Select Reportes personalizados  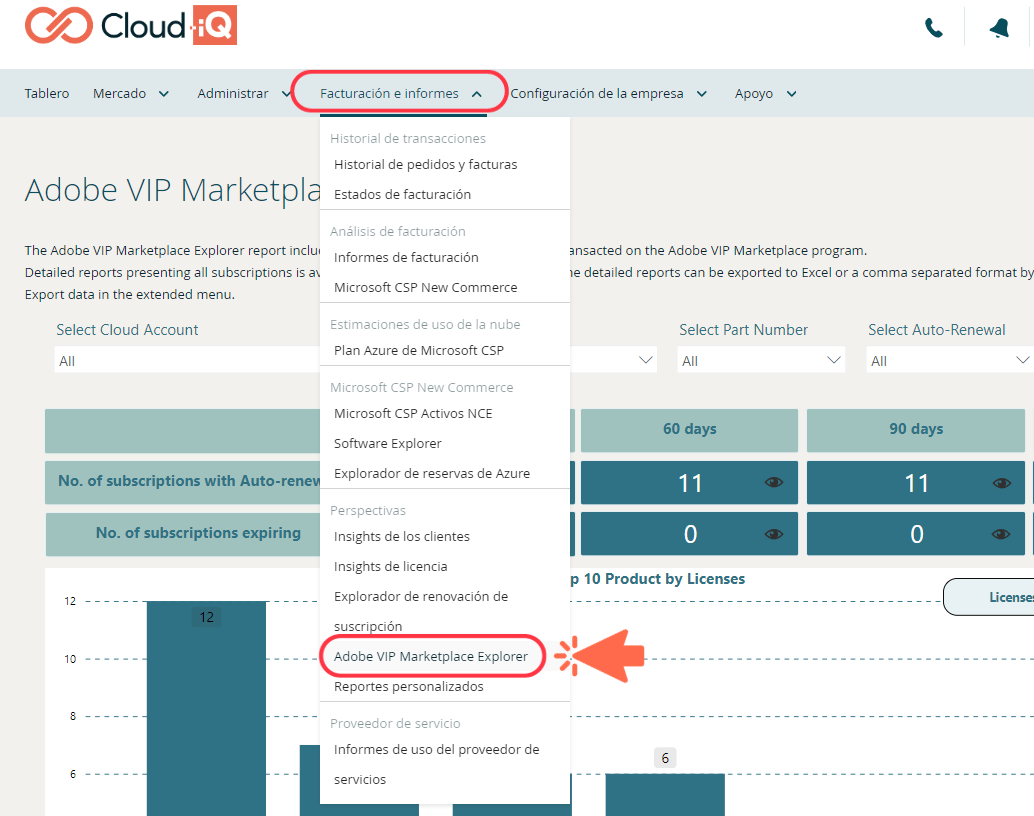(409, 687)
